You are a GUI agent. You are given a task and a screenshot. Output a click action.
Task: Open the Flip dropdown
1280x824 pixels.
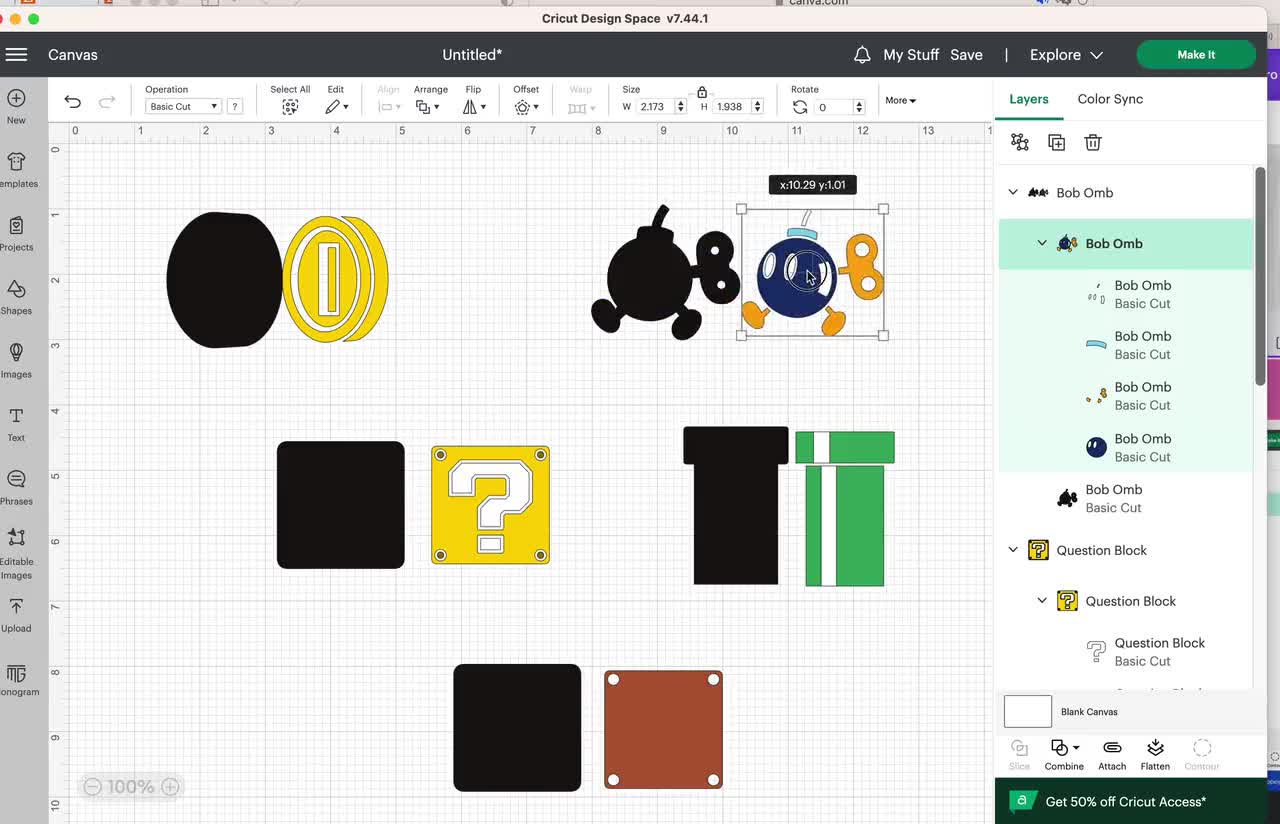coord(474,107)
